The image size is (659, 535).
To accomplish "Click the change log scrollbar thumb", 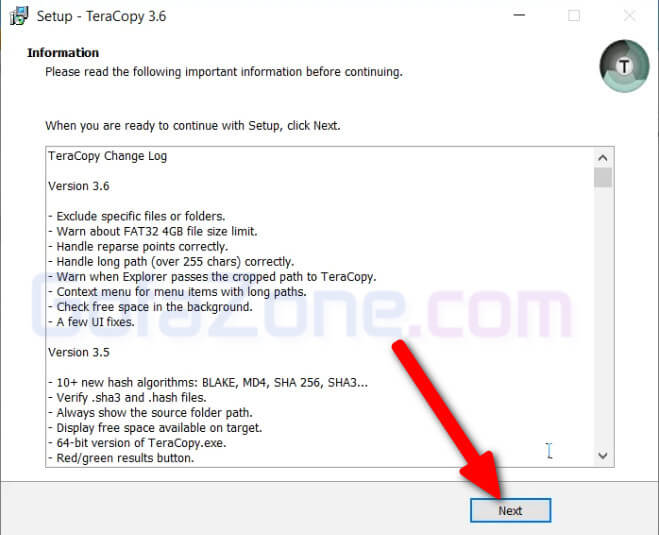I will click(x=602, y=177).
